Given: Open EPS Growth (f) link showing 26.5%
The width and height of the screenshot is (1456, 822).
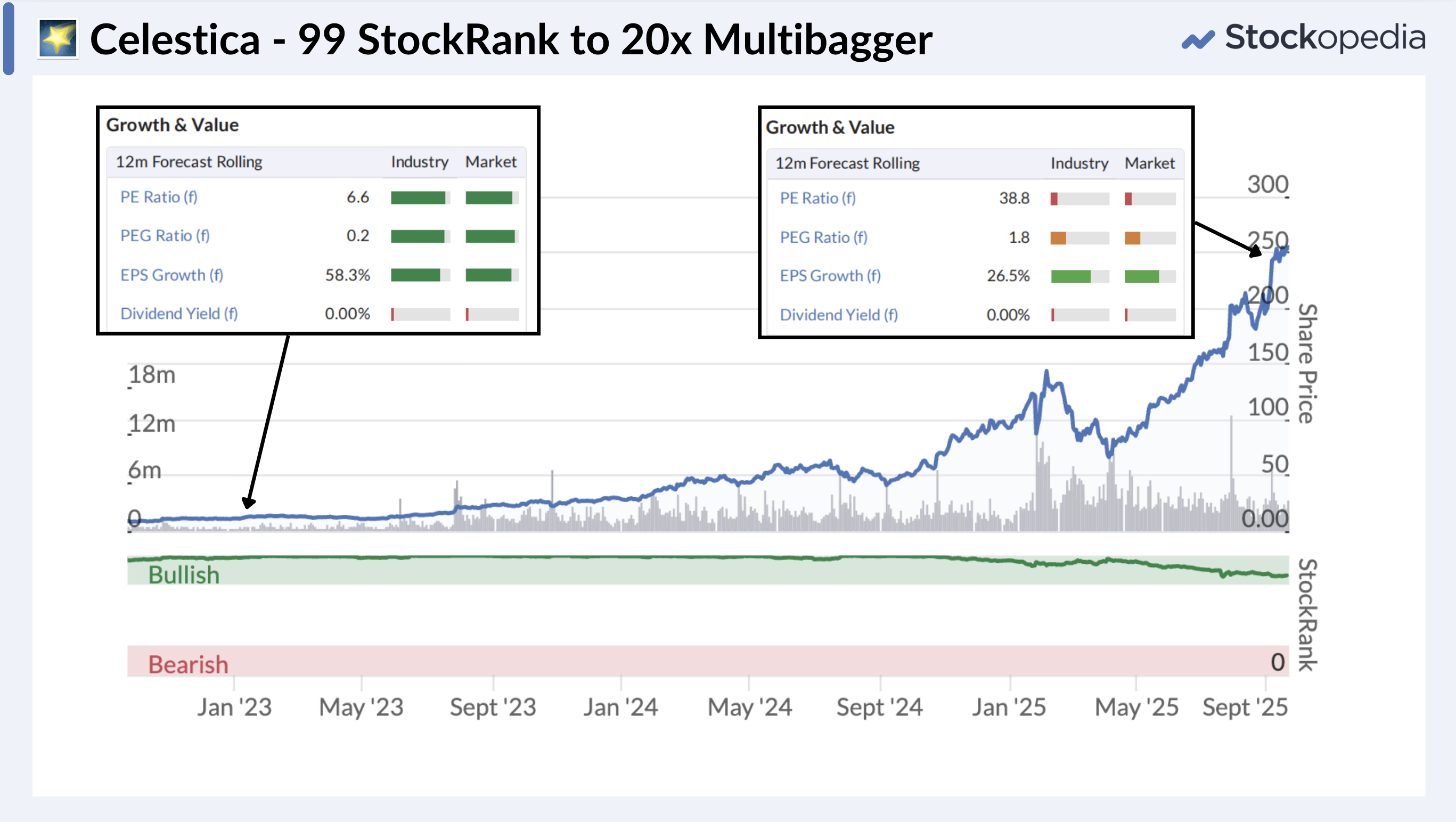Looking at the screenshot, I should point(830,276).
